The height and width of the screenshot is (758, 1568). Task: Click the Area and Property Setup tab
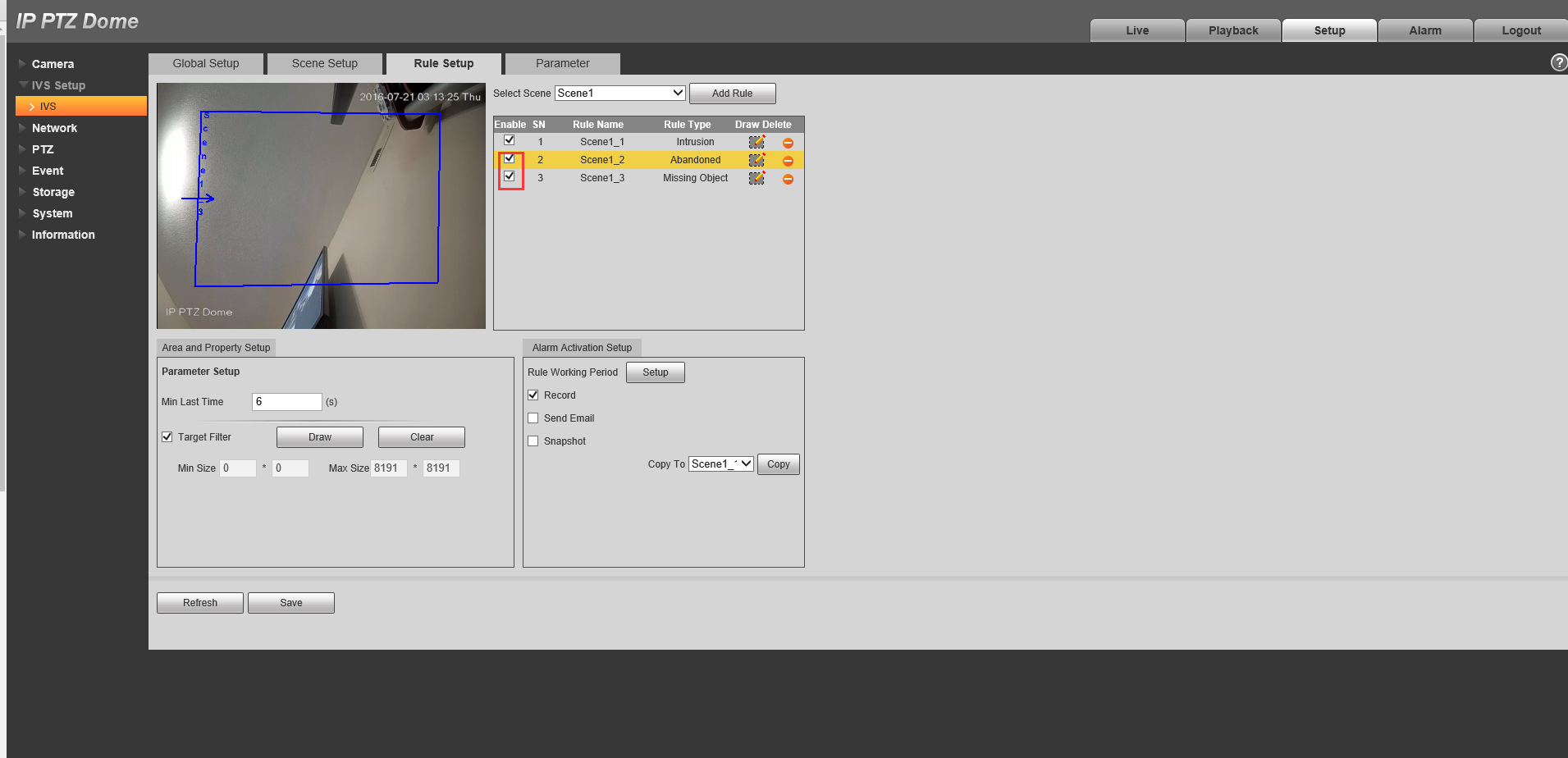point(216,348)
